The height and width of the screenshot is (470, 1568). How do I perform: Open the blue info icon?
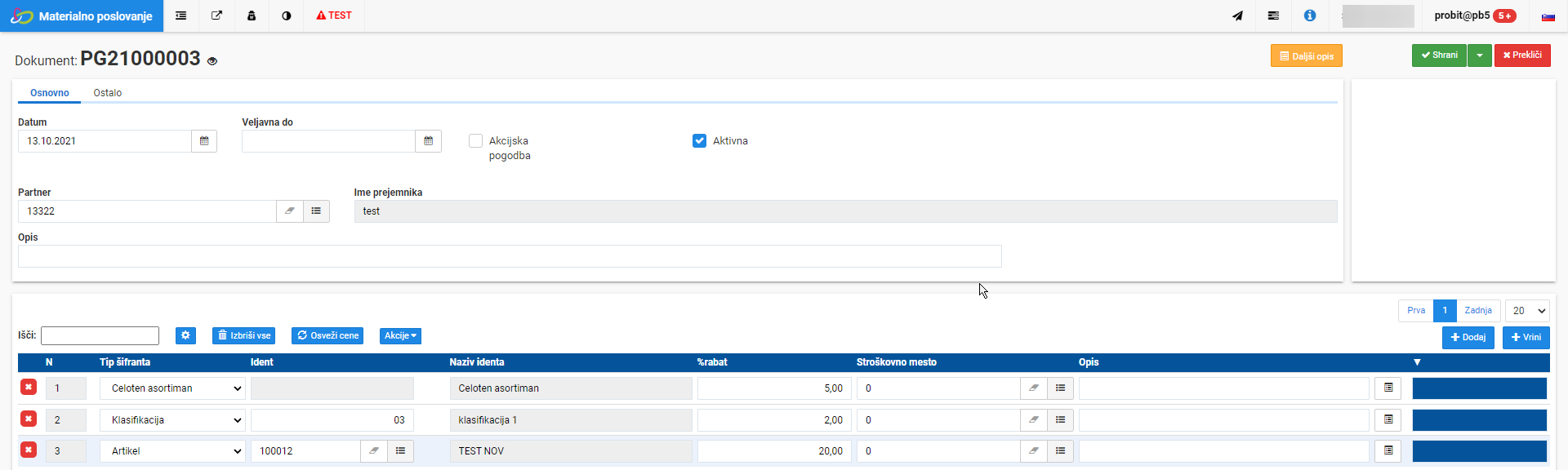[x=1310, y=16]
